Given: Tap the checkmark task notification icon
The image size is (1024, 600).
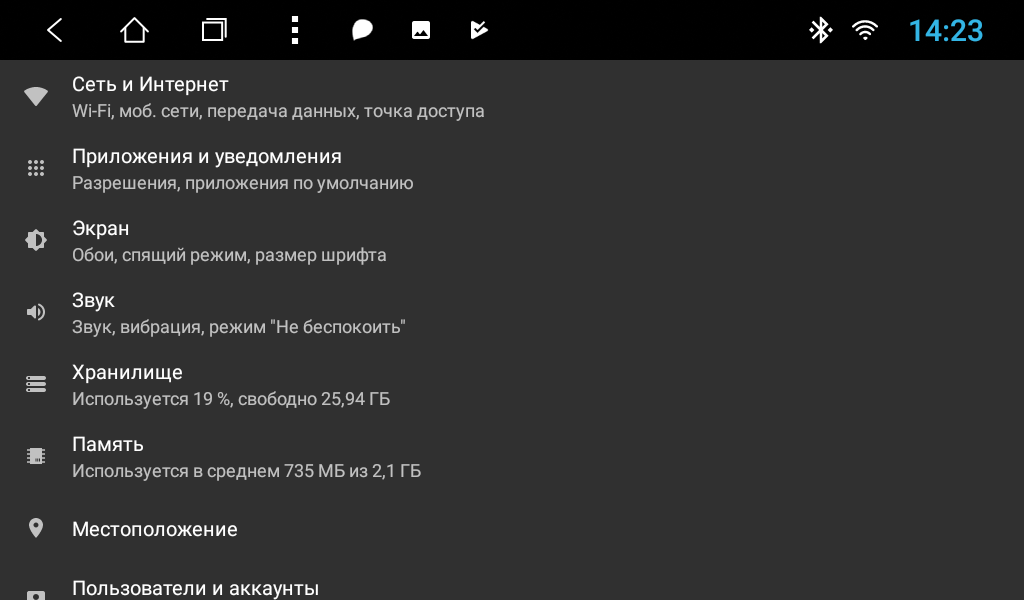Looking at the screenshot, I should click(x=479, y=30).
